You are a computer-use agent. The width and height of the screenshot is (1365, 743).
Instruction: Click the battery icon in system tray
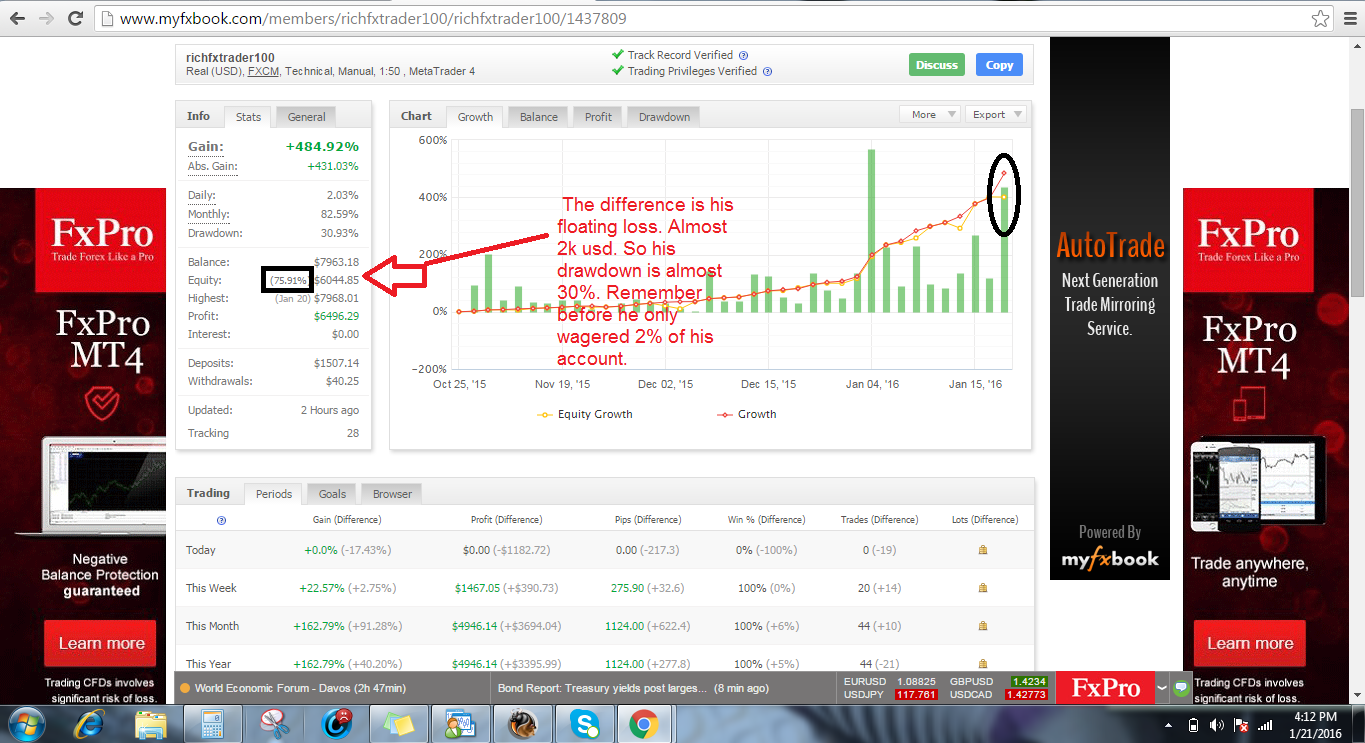[1193, 724]
